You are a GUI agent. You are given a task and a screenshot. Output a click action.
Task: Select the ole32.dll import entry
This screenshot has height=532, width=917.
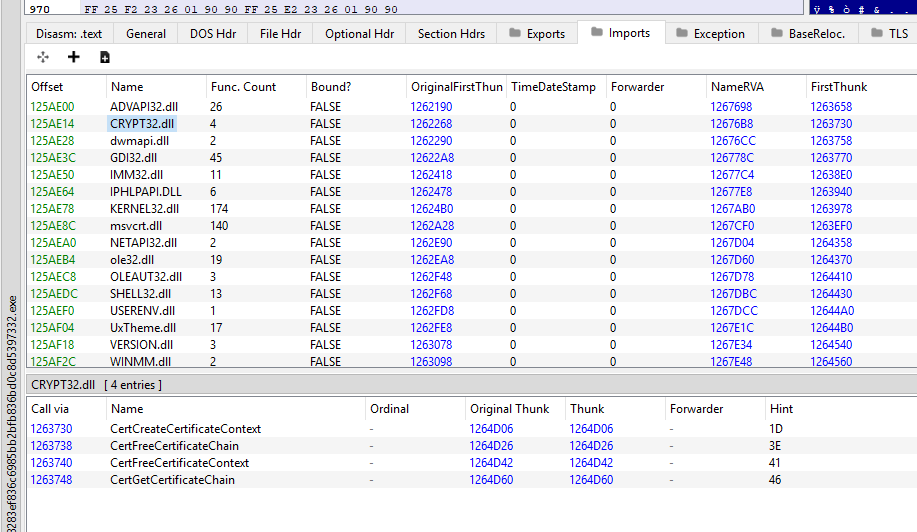tap(471, 260)
